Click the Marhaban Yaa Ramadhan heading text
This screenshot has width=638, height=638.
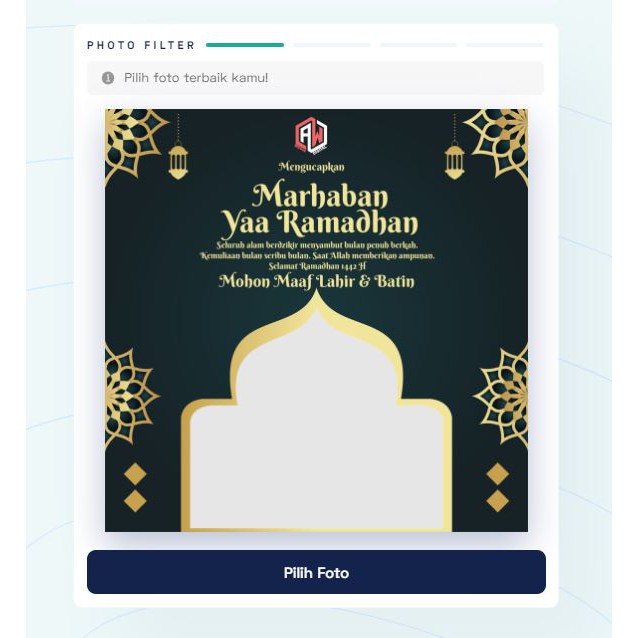point(319,210)
